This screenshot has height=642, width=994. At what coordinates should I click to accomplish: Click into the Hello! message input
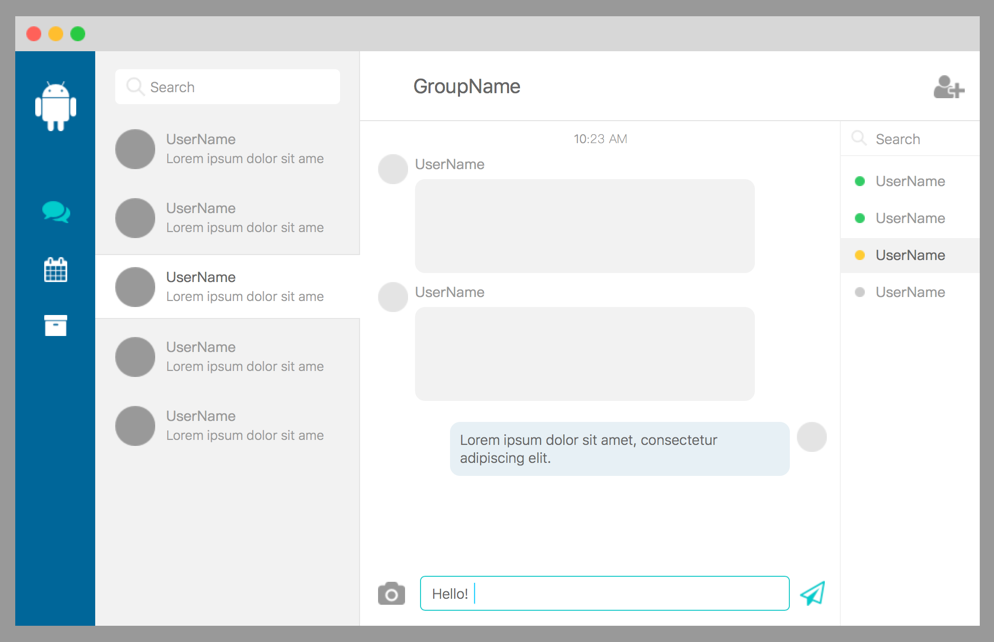pyautogui.click(x=605, y=593)
